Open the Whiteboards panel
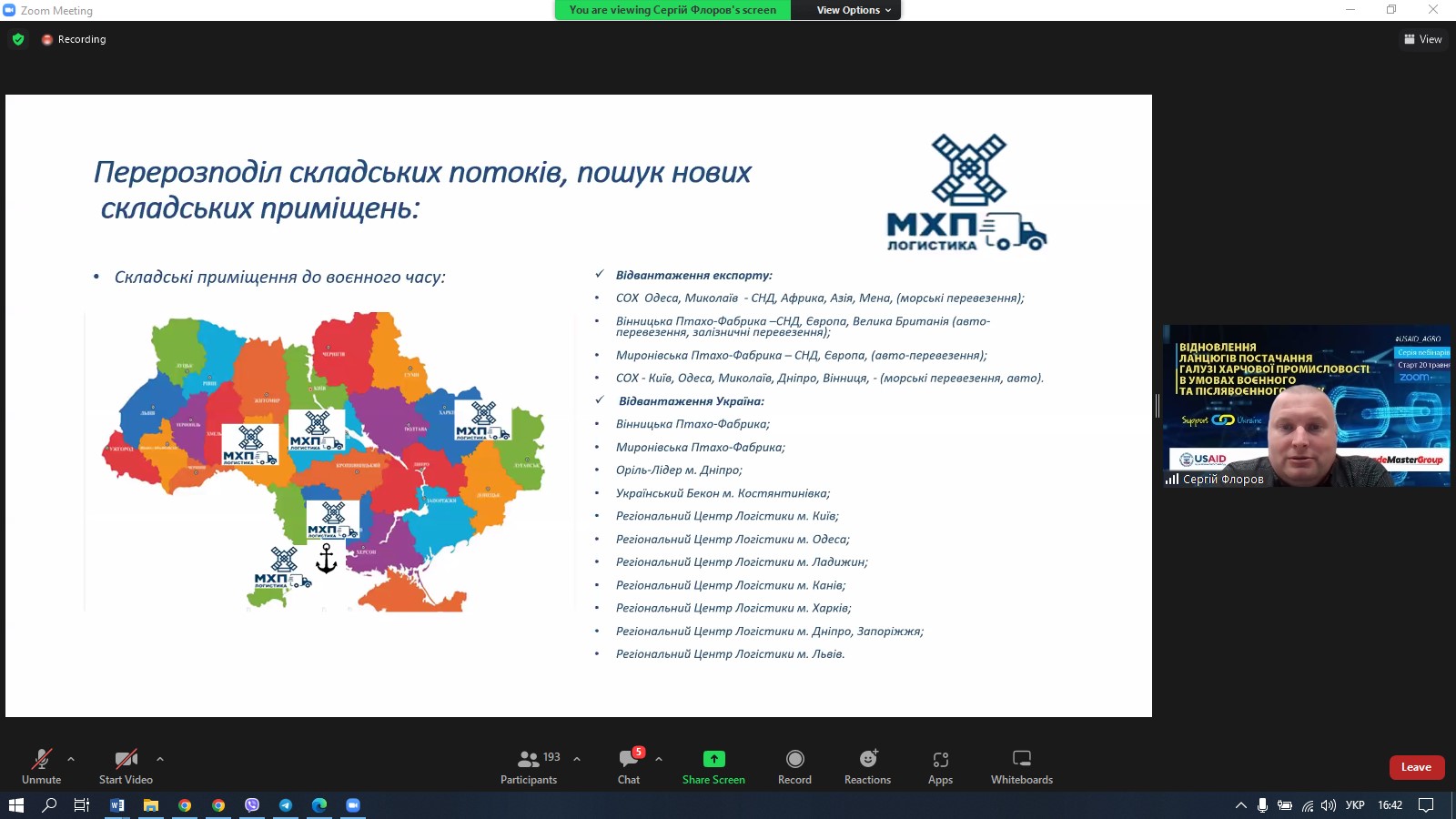The image size is (1456, 819). point(1021,766)
